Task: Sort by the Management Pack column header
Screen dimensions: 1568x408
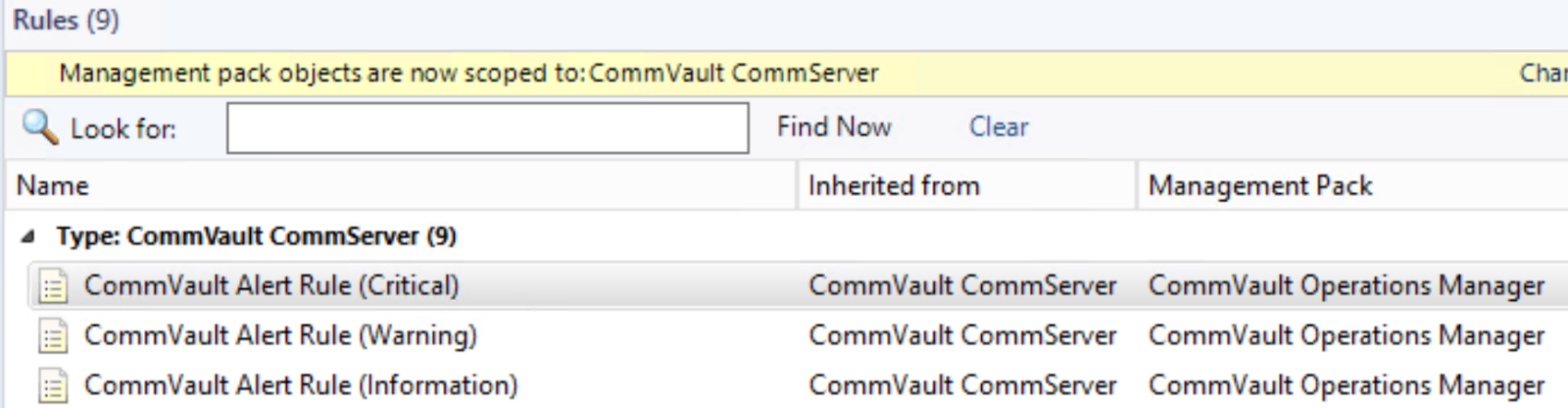Action: [x=1259, y=185]
